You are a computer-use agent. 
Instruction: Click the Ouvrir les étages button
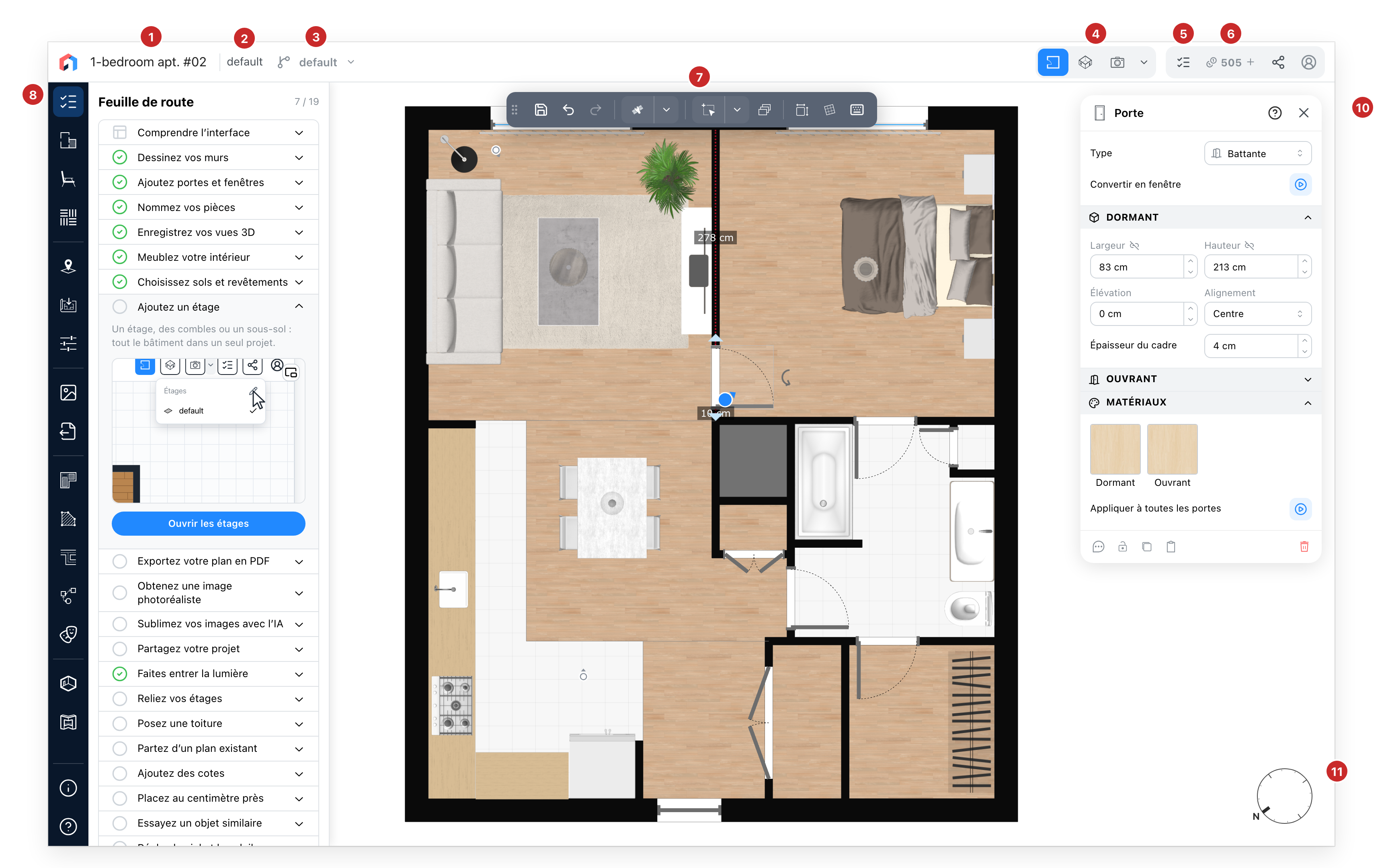[x=208, y=523]
